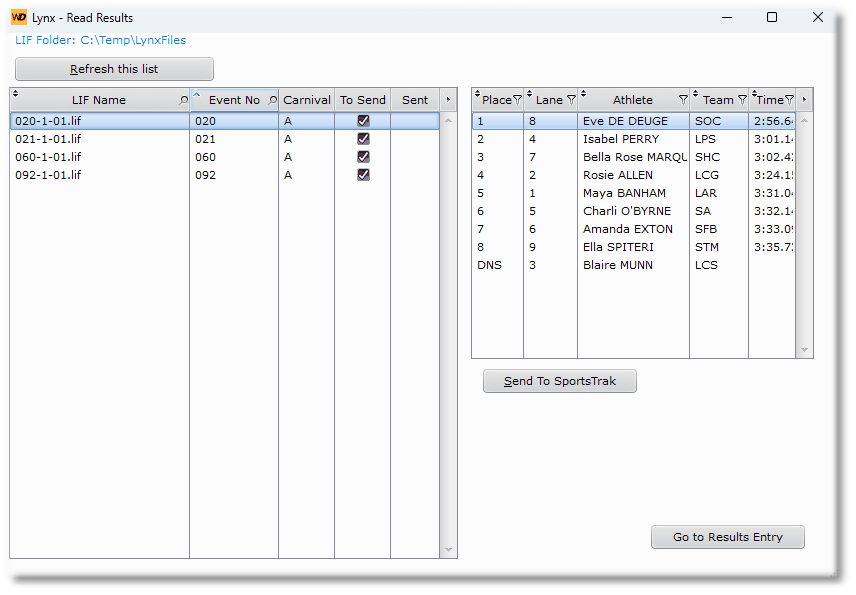Sort by the Carnival column header
The height and width of the screenshot is (595, 856).
coord(307,100)
